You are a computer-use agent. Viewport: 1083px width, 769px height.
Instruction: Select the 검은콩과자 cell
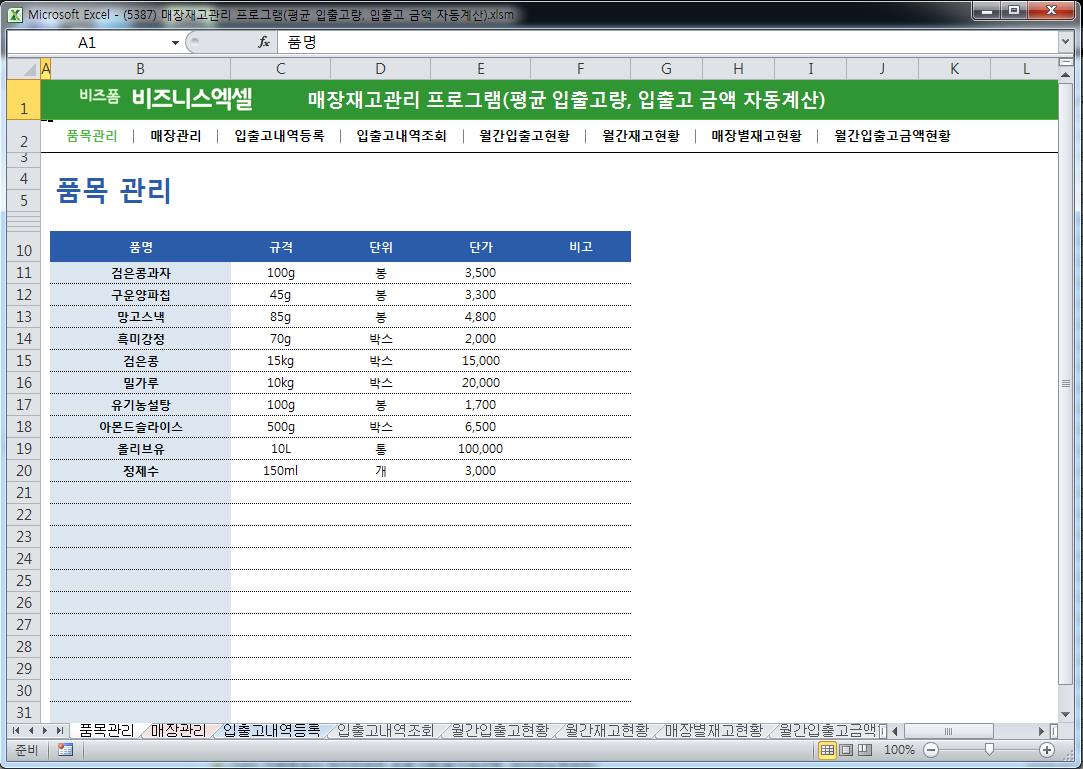tap(140, 273)
